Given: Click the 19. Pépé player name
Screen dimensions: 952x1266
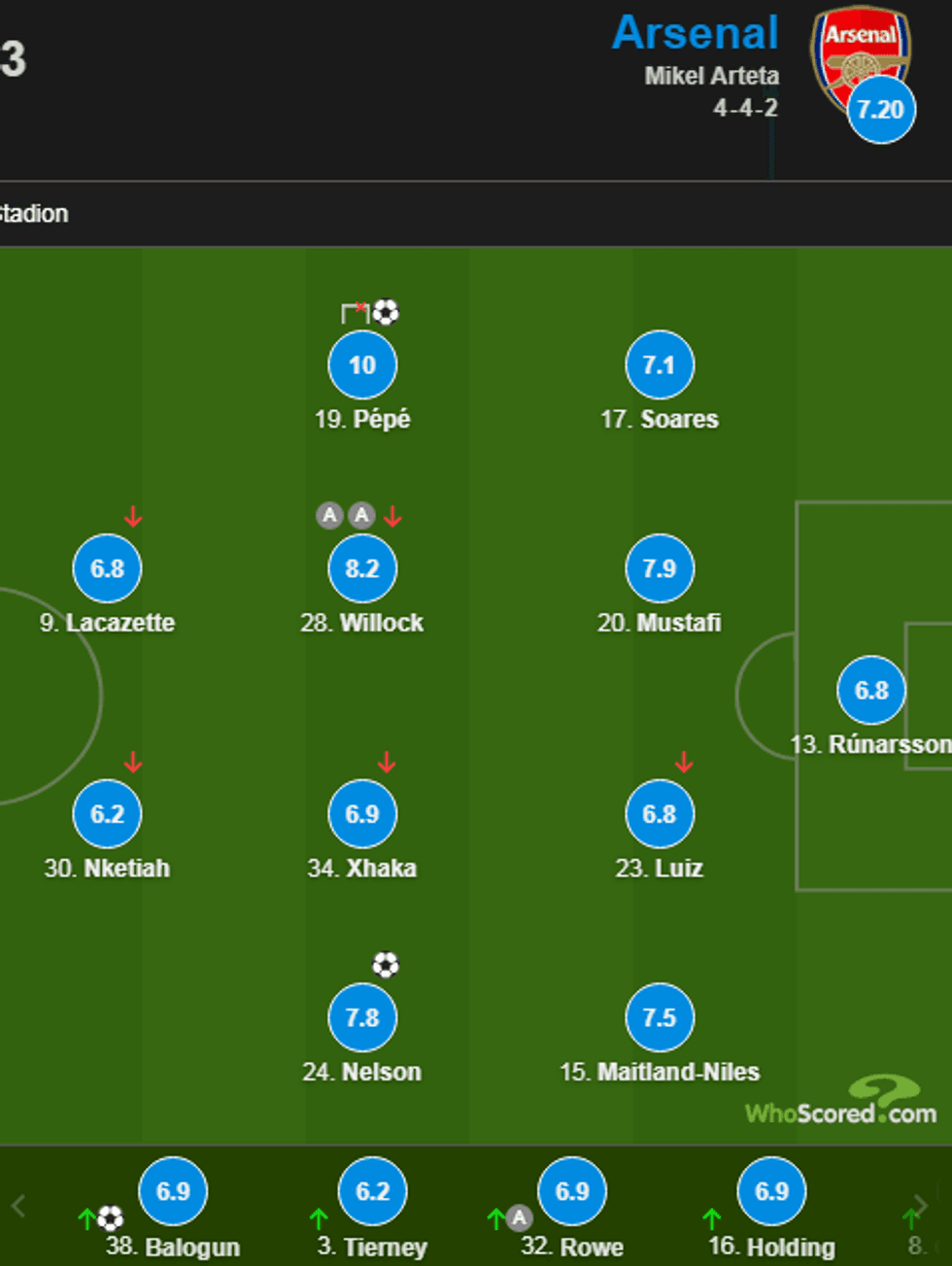Looking at the screenshot, I should point(362,420).
